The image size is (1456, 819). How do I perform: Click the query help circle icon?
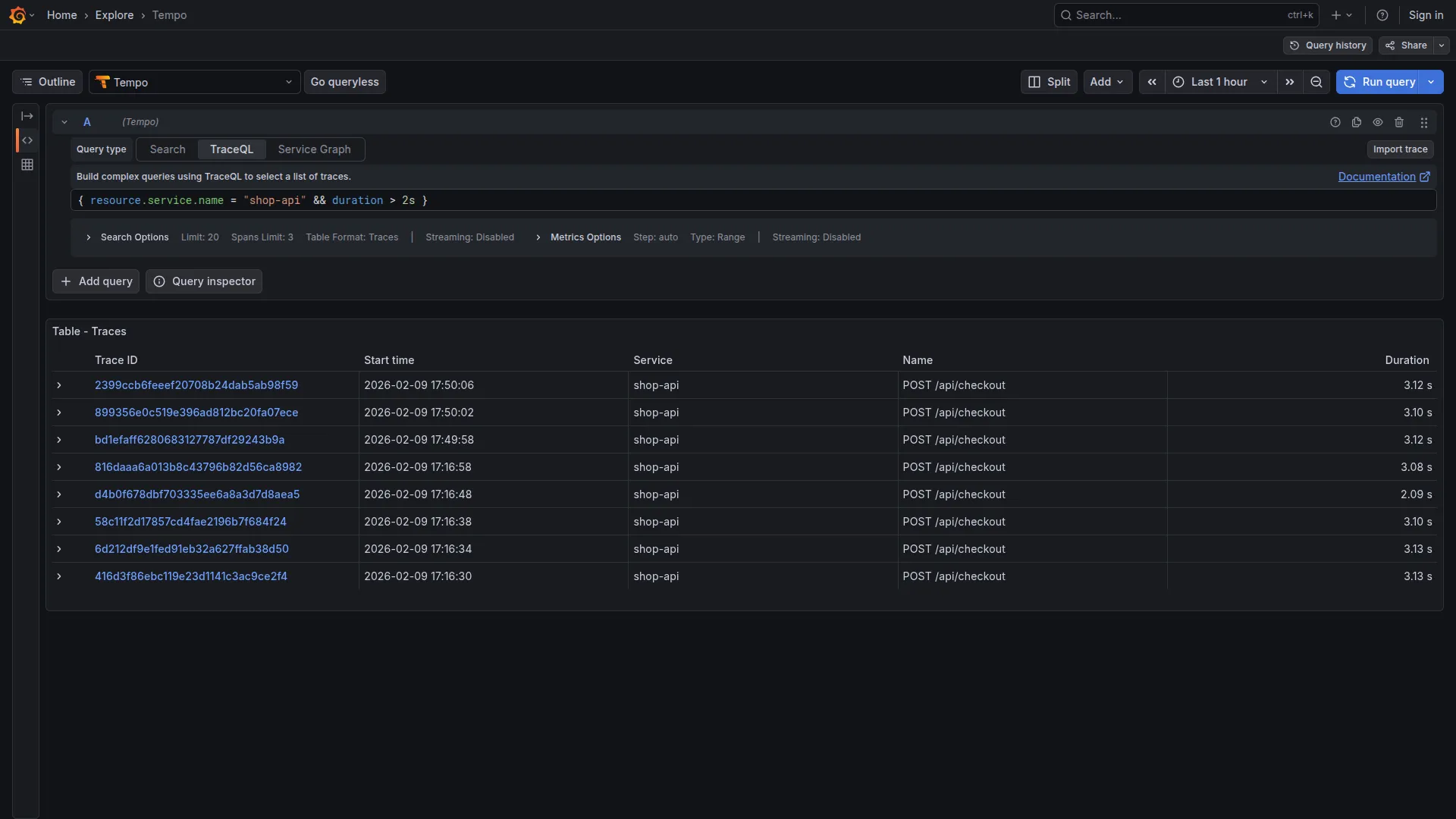[x=1335, y=121]
